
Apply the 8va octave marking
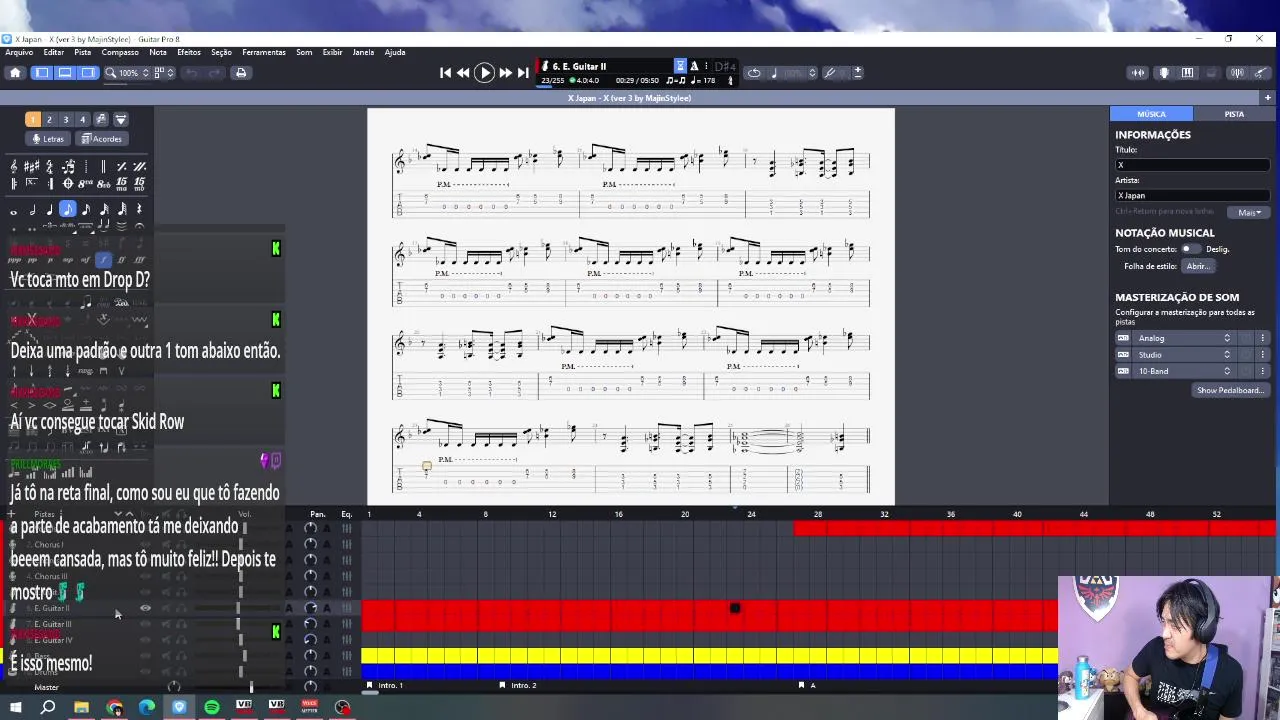(86, 184)
